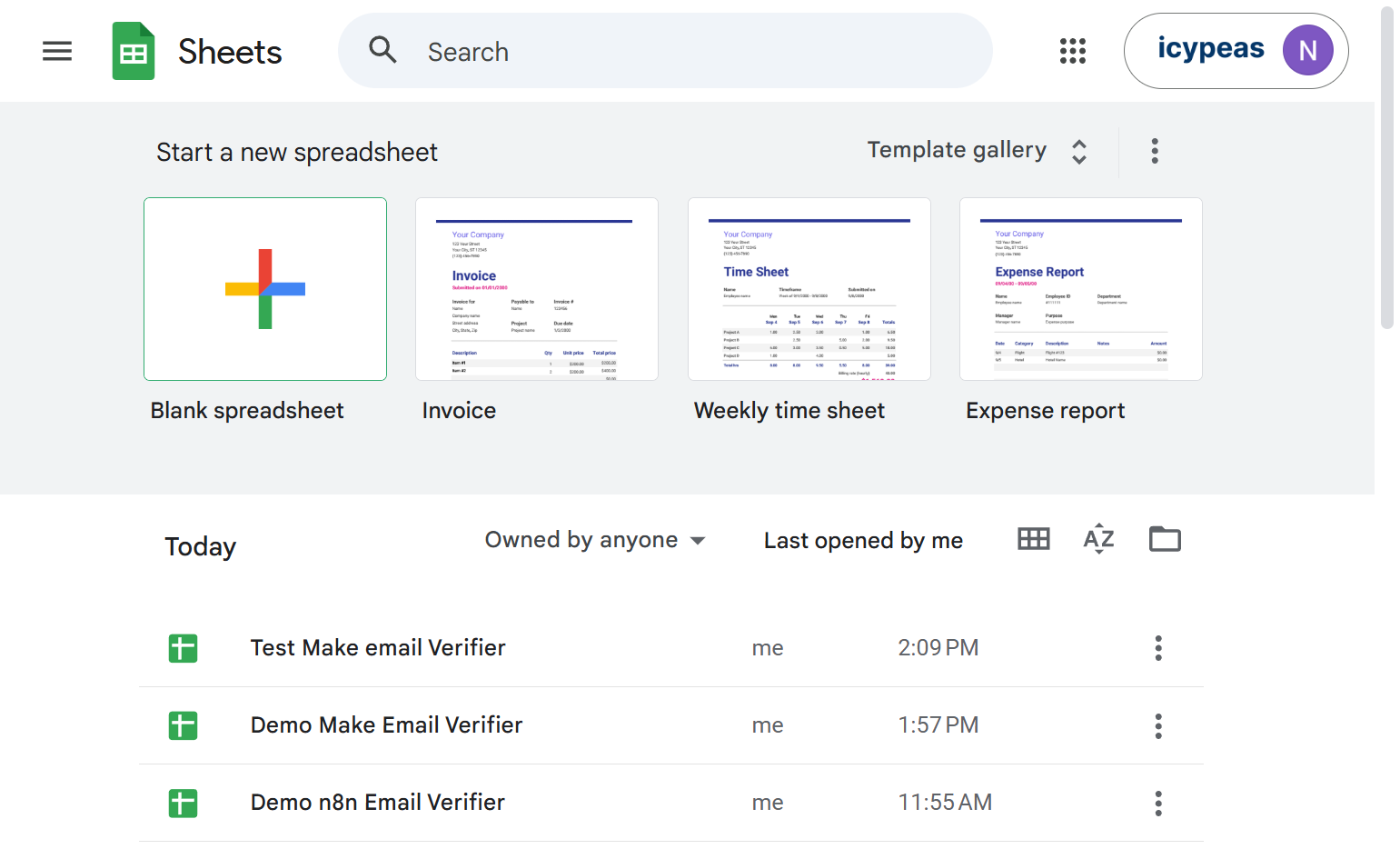This screenshot has width=1400, height=859.
Task: Click the icypeas account label
Action: click(1210, 48)
